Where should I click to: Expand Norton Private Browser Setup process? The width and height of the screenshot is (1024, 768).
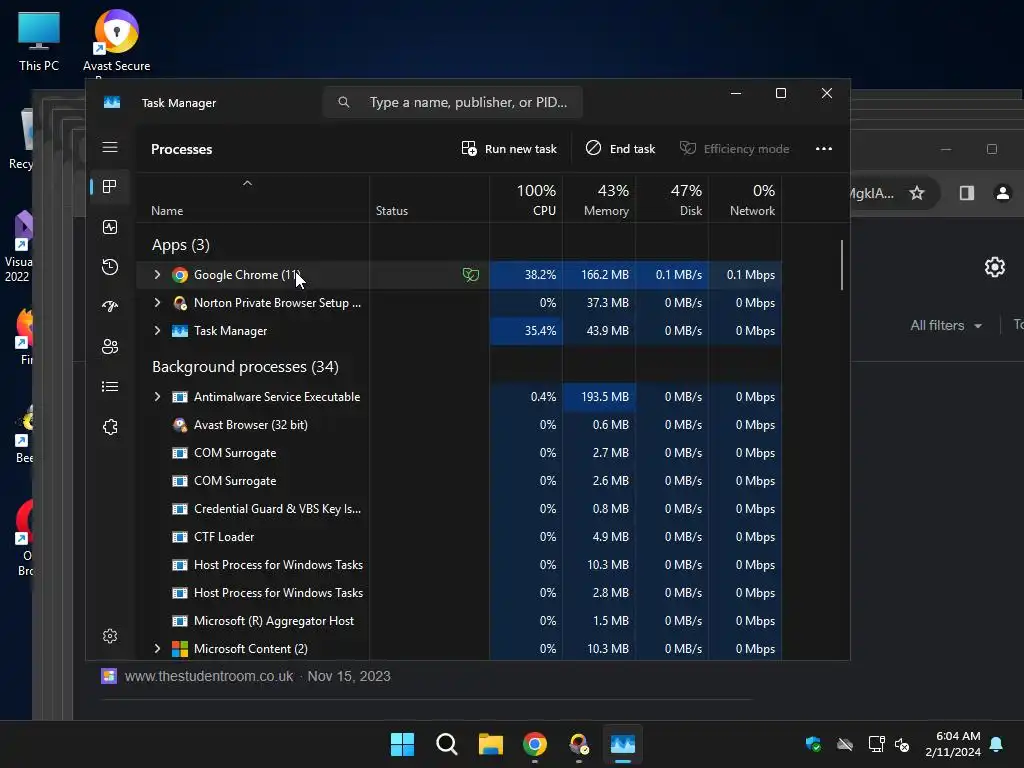click(157, 303)
